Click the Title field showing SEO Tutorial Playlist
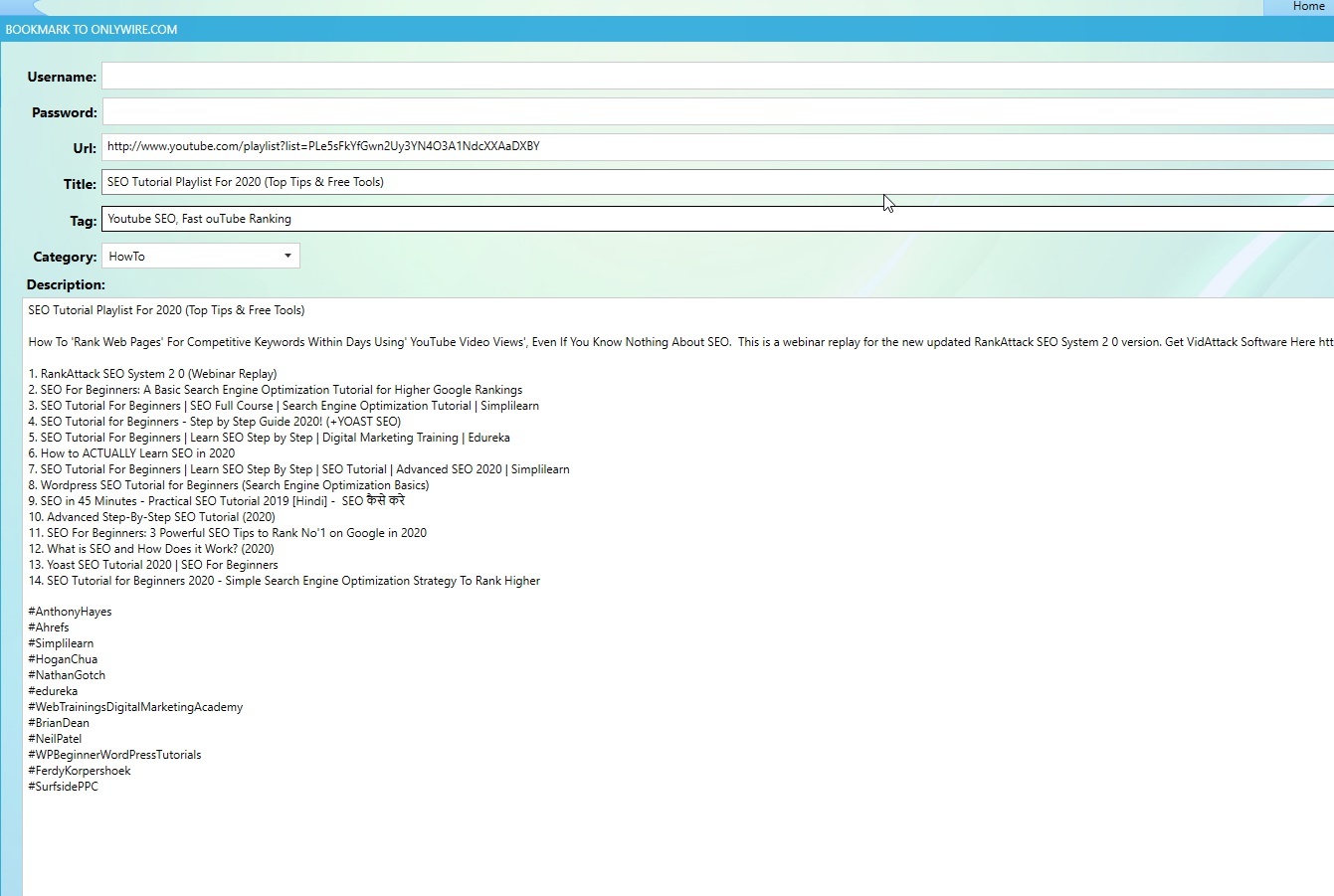 [x=717, y=182]
